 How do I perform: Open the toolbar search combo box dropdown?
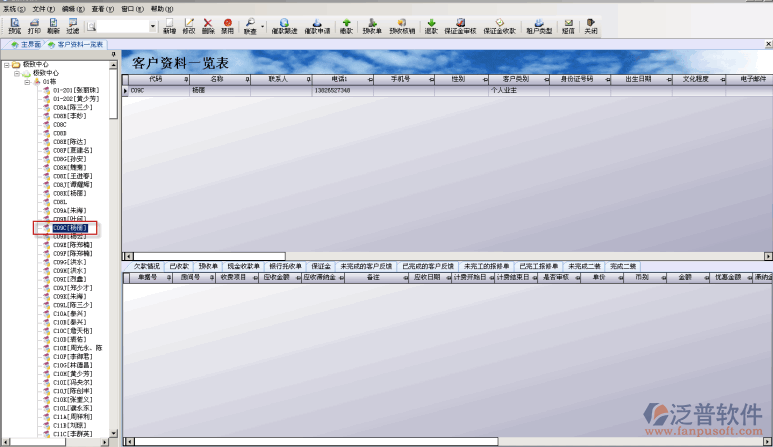pos(152,26)
